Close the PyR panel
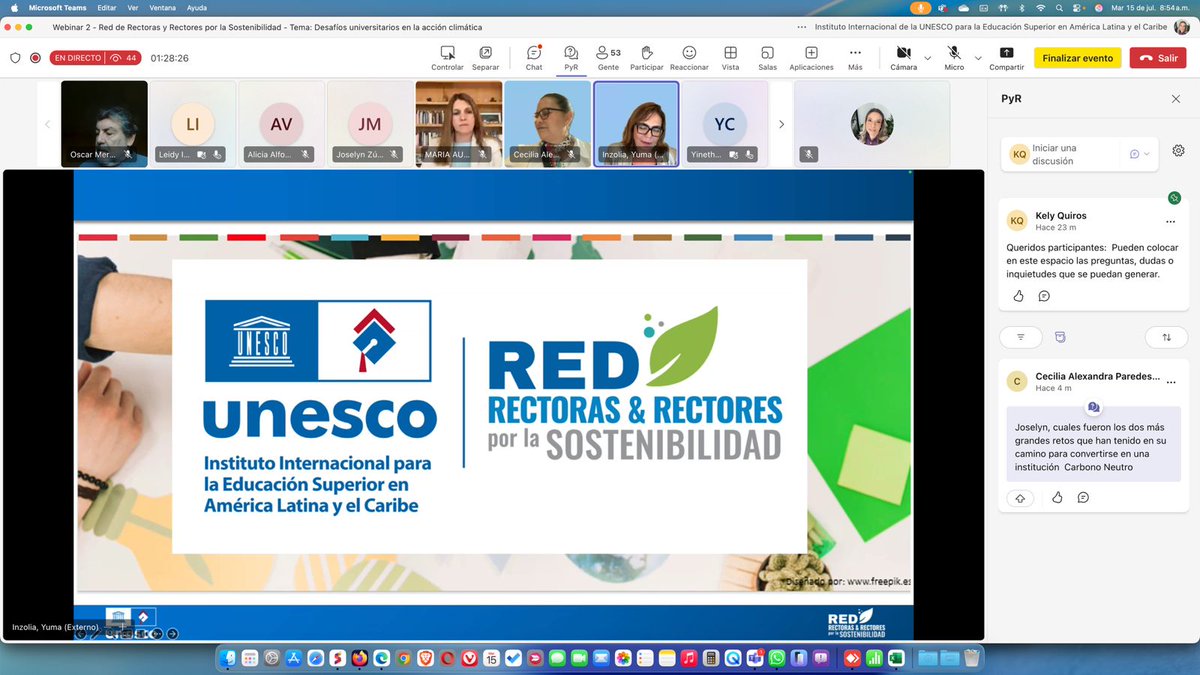The width and height of the screenshot is (1200, 675). click(x=1176, y=99)
